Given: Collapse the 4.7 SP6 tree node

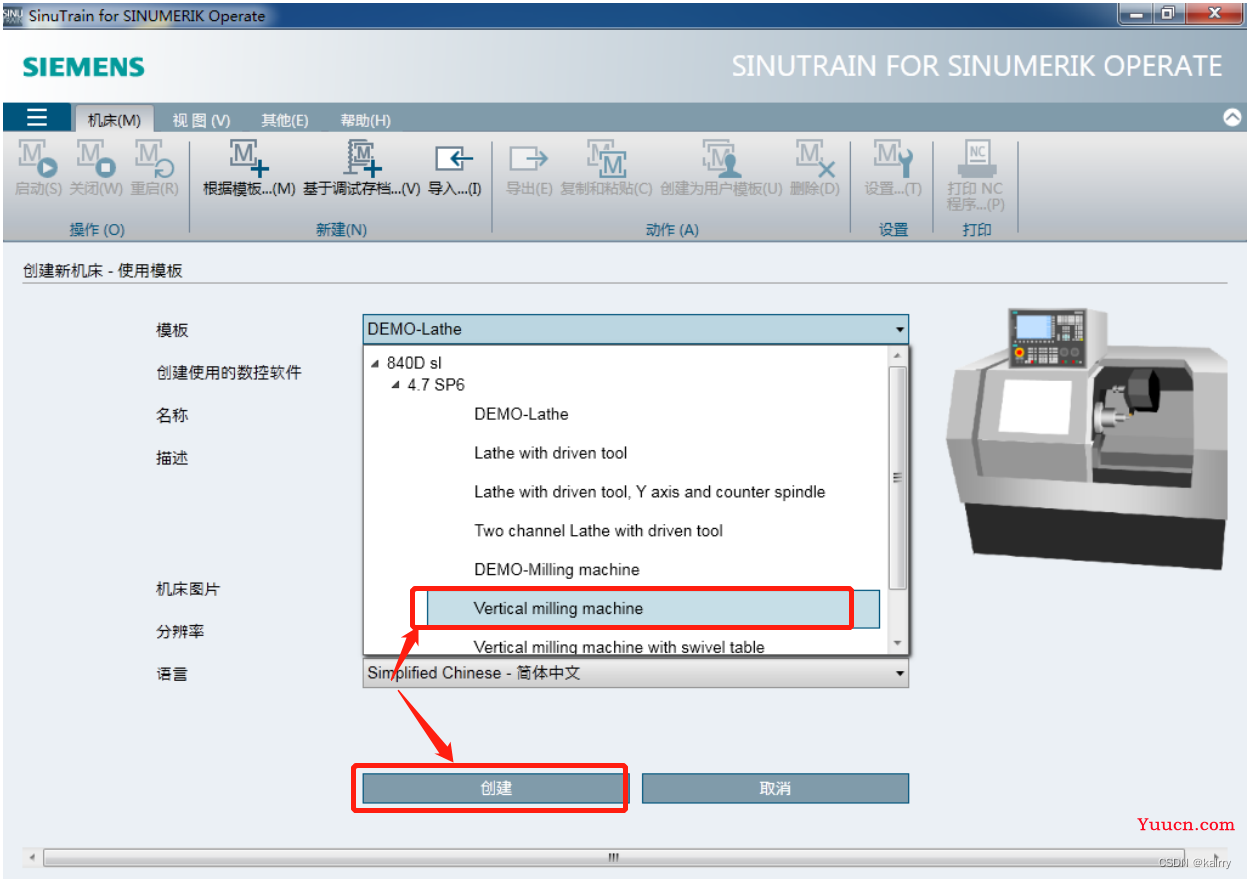Looking at the screenshot, I should [x=396, y=385].
